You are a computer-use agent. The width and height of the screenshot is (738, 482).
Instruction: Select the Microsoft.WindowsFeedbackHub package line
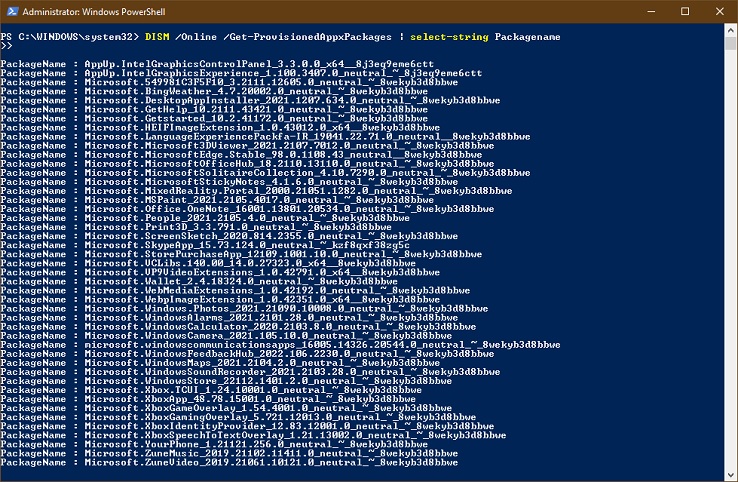pyautogui.click(x=247, y=354)
